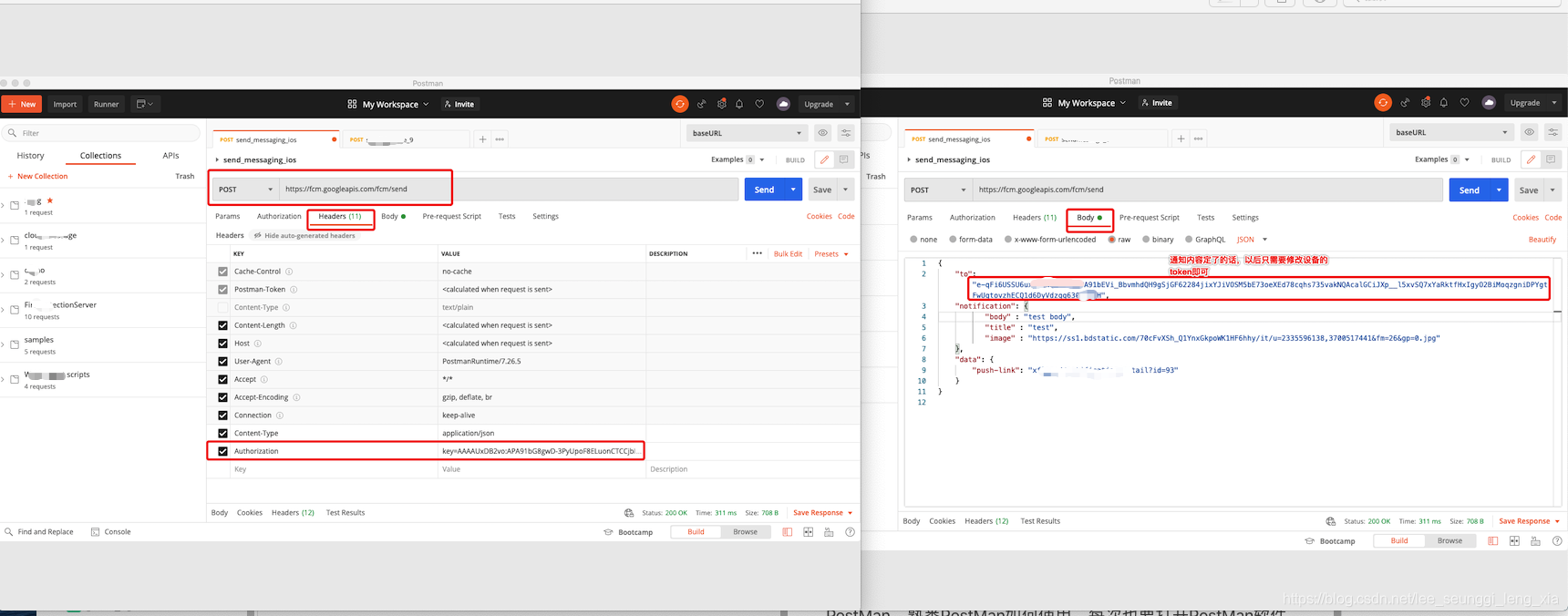
Task: Open environment quick-look eye in right window
Action: [x=1529, y=132]
